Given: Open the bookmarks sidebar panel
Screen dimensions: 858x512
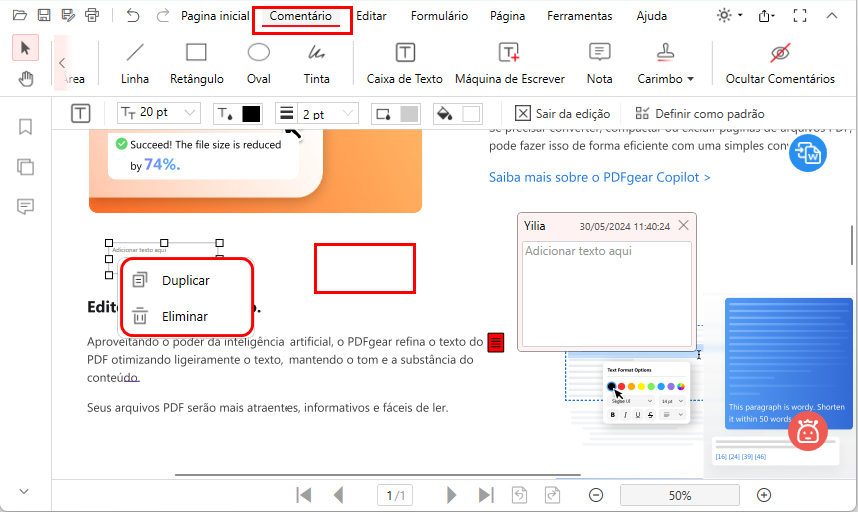Looking at the screenshot, I should coord(25,127).
